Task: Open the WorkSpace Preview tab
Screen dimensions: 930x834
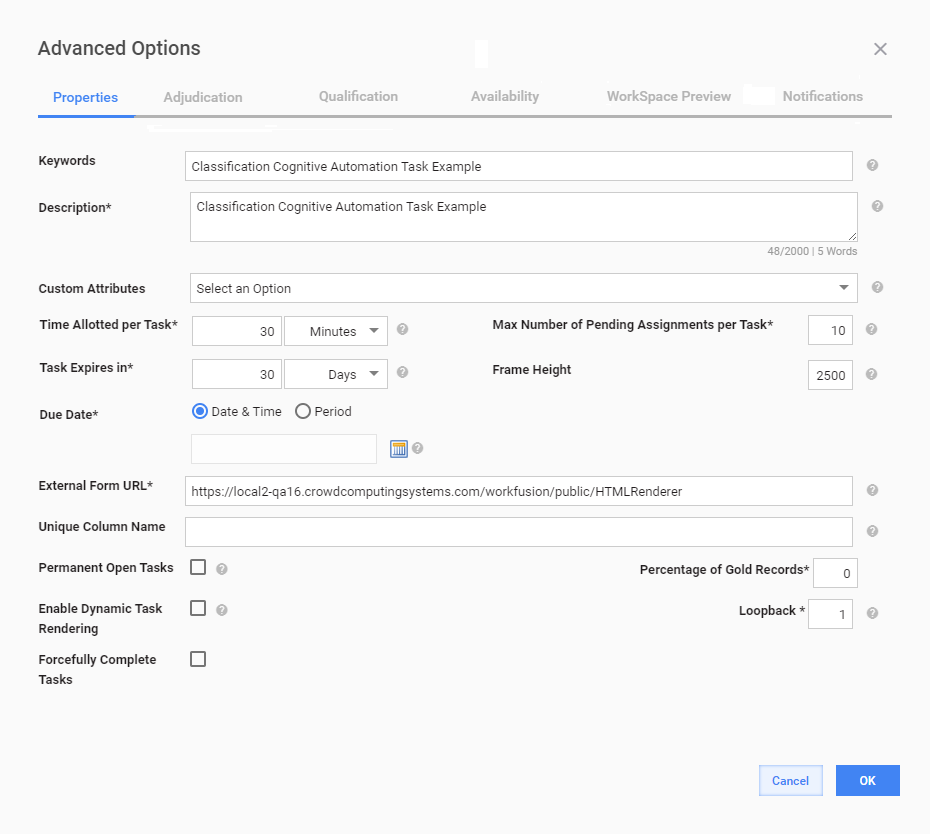Action: 668,96
